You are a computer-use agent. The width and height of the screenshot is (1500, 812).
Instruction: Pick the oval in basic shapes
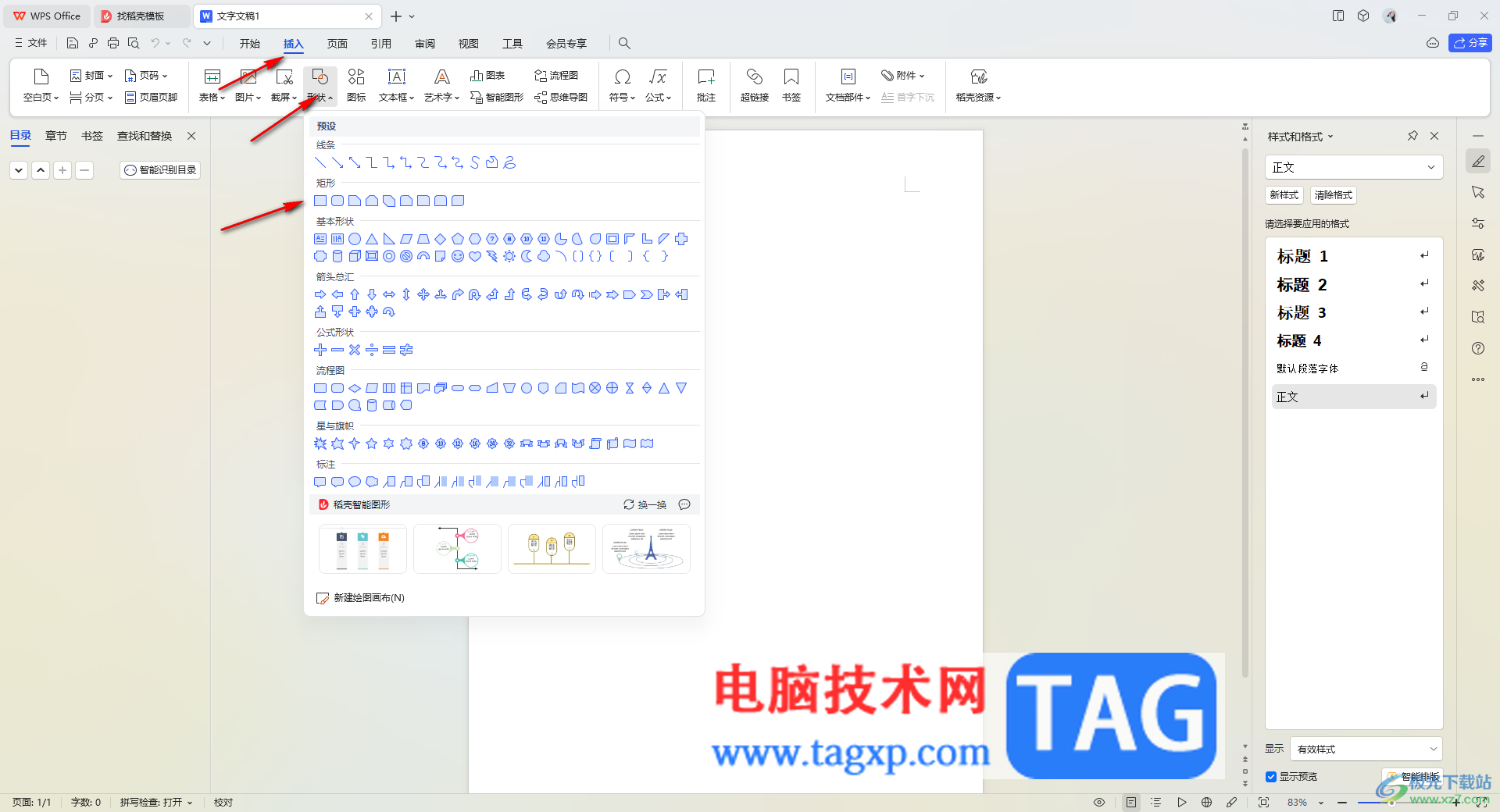pyautogui.click(x=355, y=240)
